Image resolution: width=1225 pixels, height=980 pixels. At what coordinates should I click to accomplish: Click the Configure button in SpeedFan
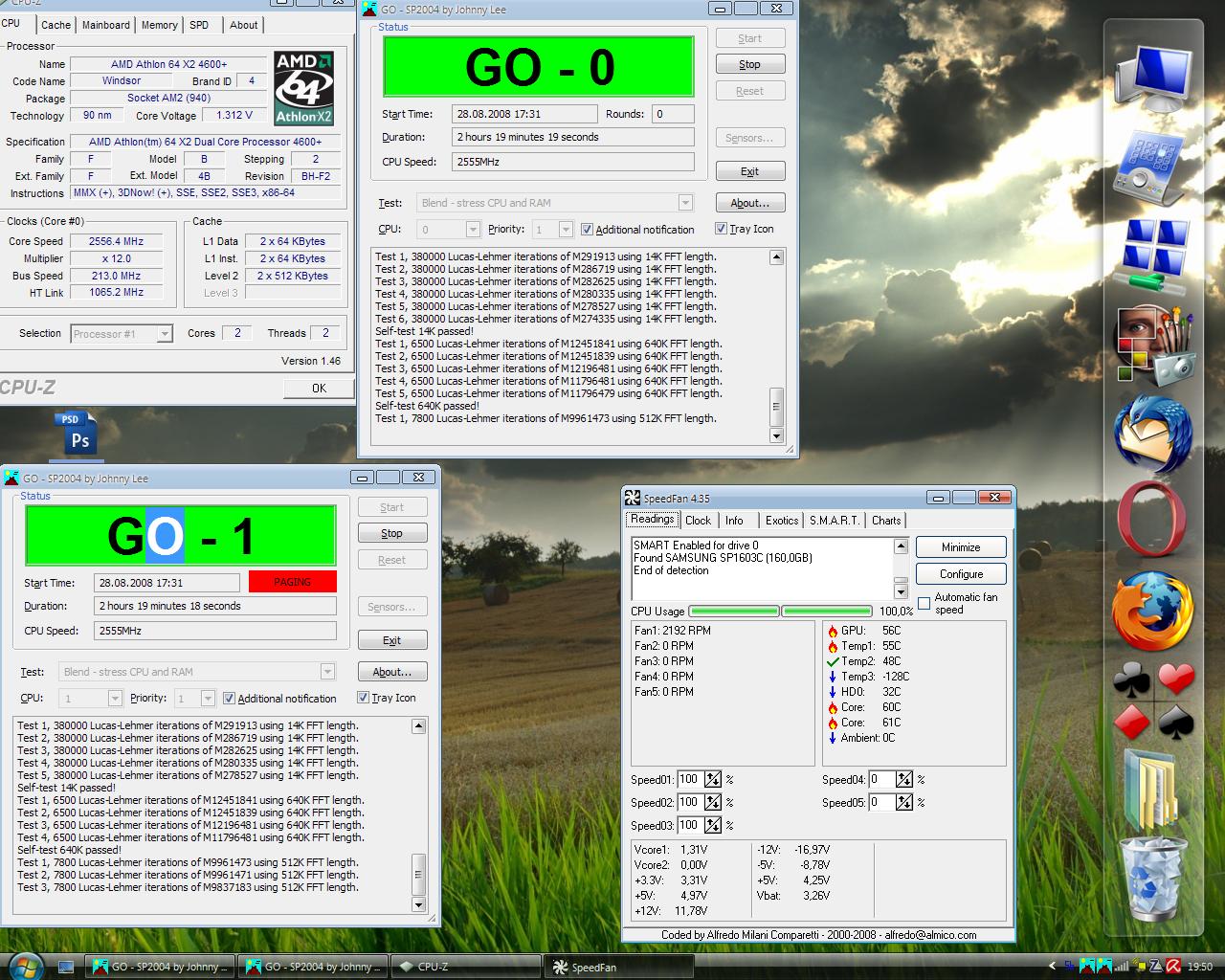(x=960, y=574)
